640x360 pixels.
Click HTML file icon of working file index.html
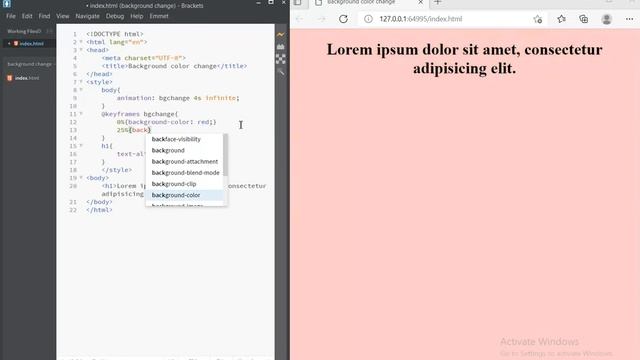[16, 43]
